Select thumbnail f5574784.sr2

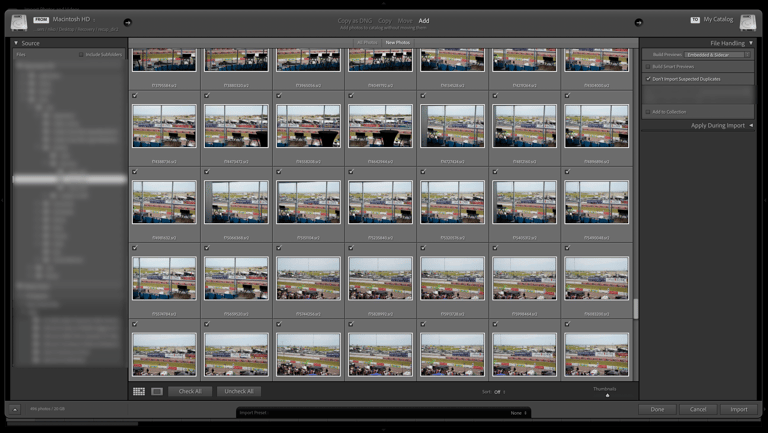point(164,278)
